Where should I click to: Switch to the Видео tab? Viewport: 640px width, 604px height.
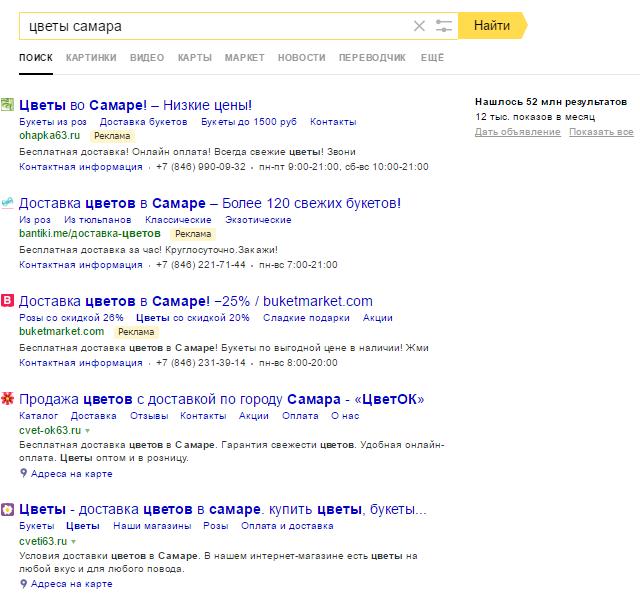pos(147,58)
